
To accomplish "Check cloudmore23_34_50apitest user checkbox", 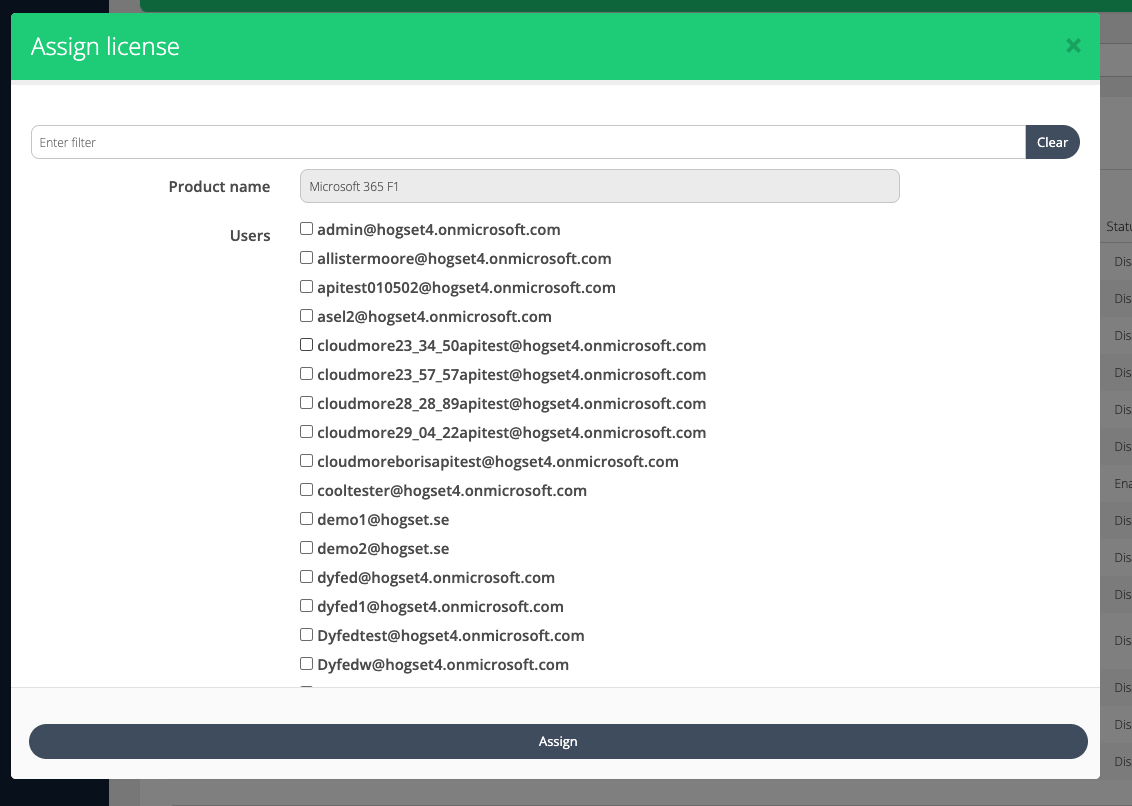I will (307, 345).
